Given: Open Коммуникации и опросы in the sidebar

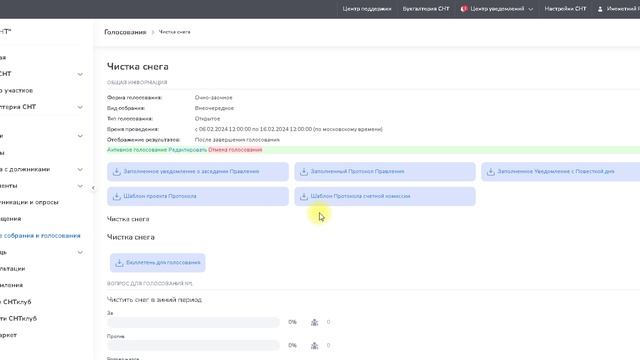Looking at the screenshot, I should (29, 202).
